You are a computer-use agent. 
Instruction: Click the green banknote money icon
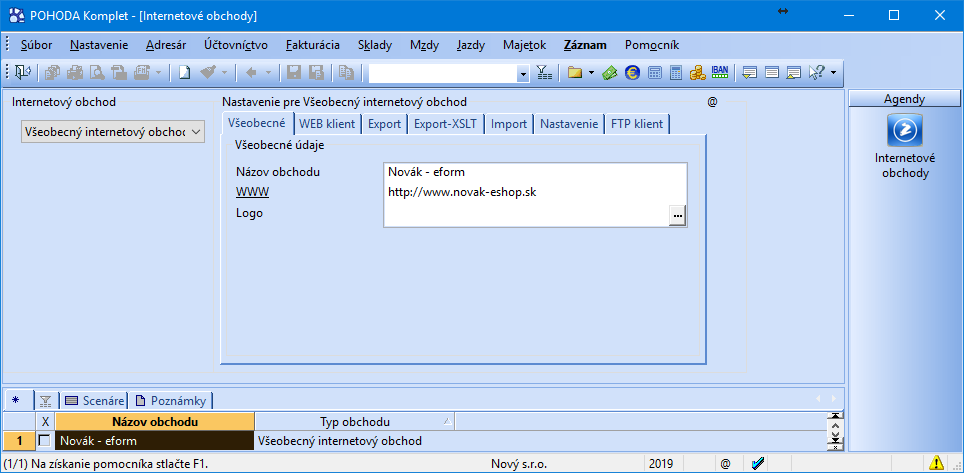coord(609,73)
